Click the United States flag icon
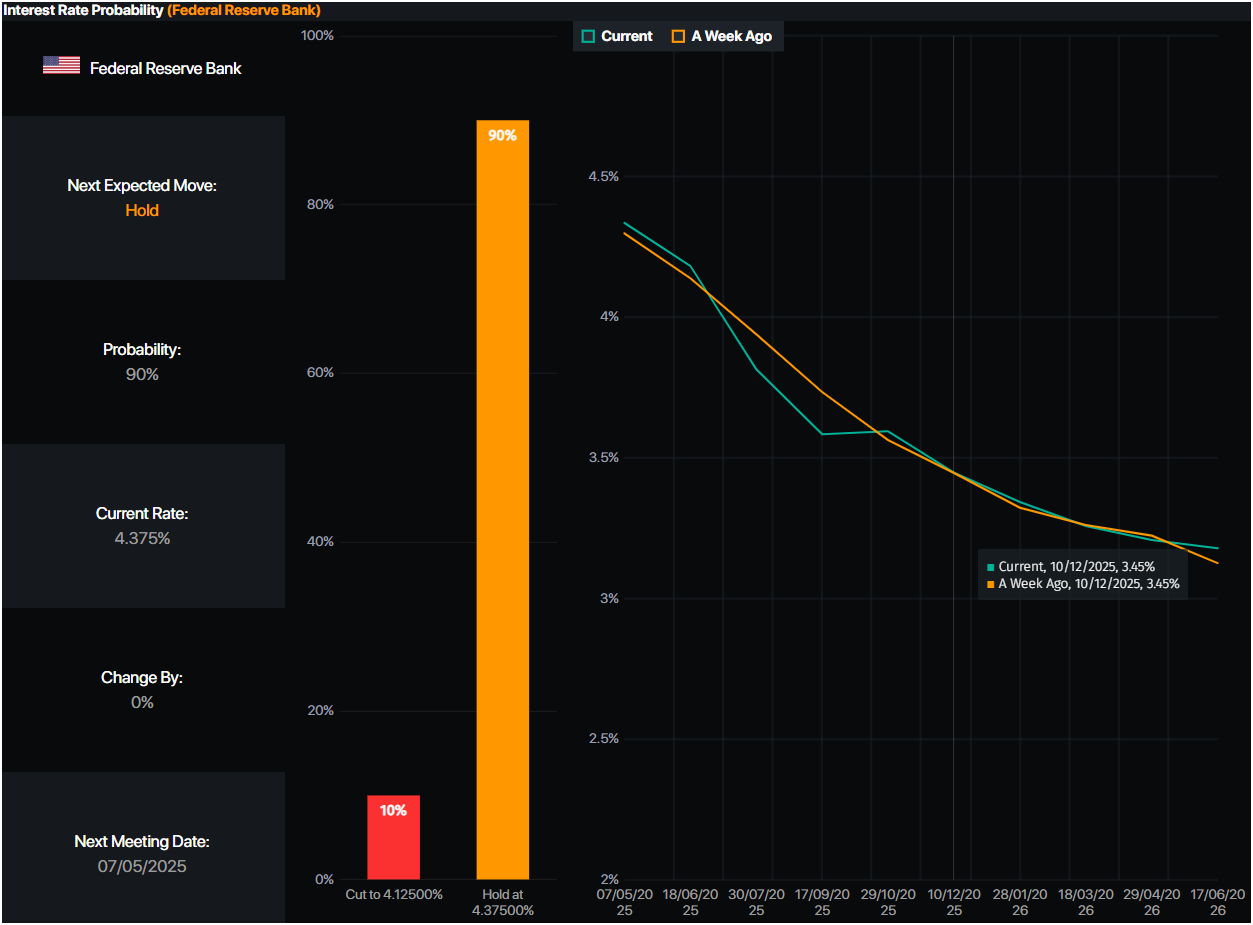 (60, 63)
